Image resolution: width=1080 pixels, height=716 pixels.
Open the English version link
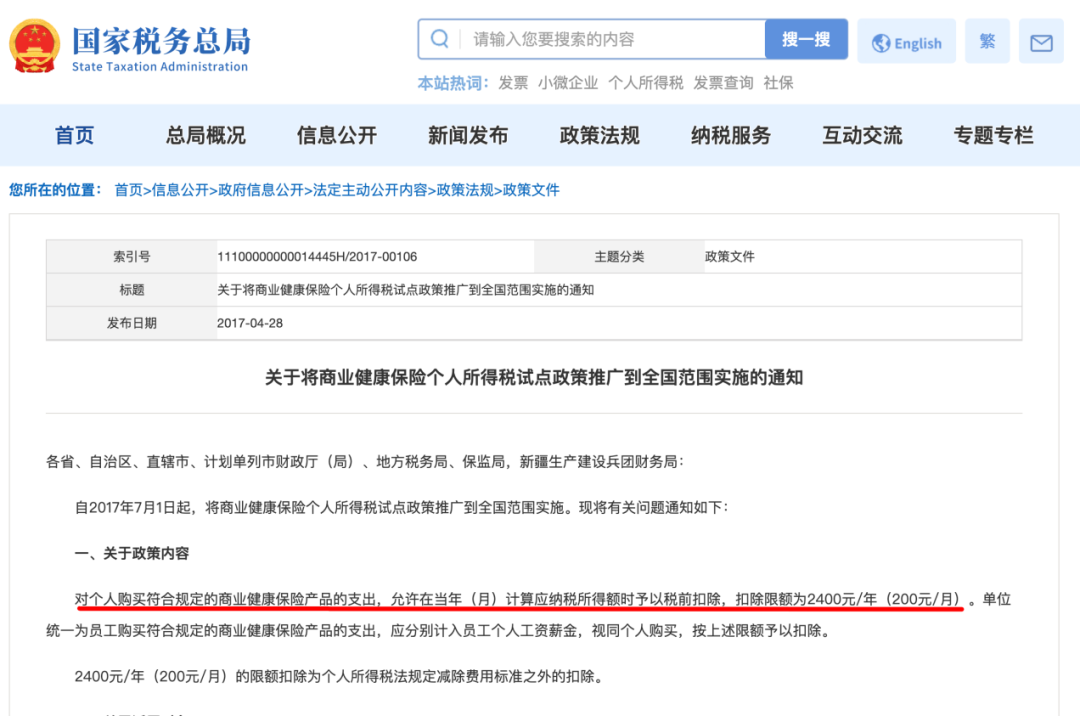click(x=906, y=43)
